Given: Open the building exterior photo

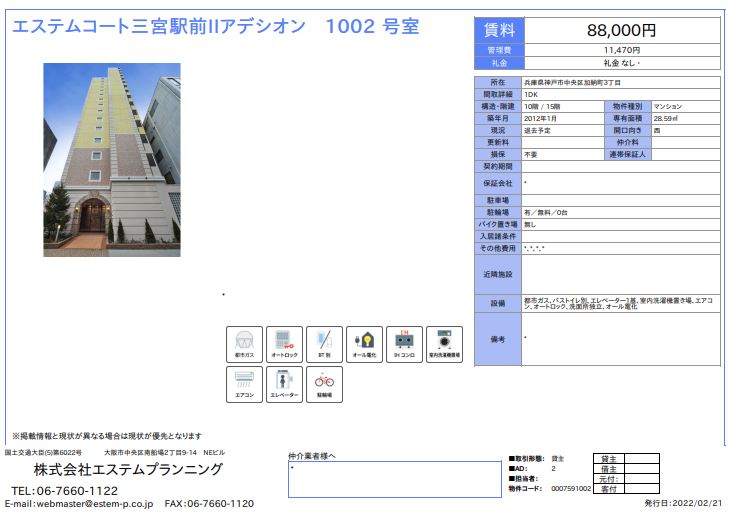Looking at the screenshot, I should click(112, 160).
